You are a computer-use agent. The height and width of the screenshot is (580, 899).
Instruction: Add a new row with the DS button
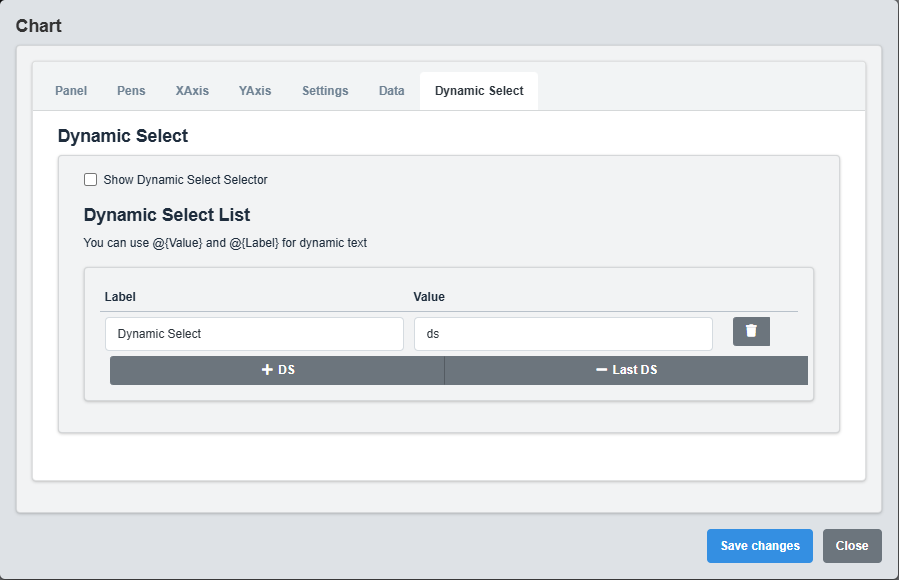click(x=276, y=369)
